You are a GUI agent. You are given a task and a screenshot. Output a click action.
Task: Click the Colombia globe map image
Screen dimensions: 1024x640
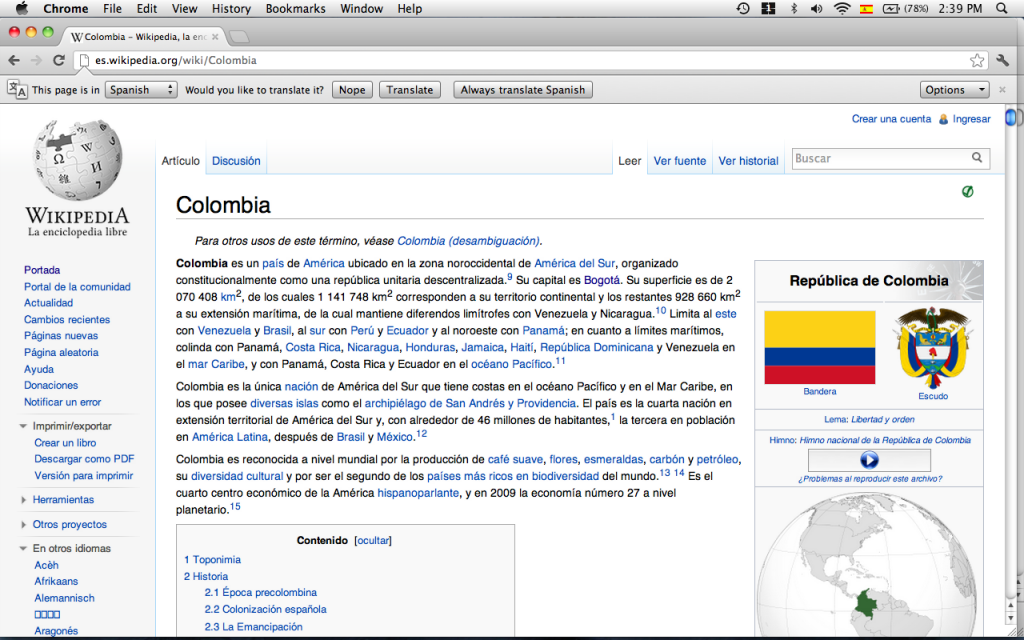(869, 566)
